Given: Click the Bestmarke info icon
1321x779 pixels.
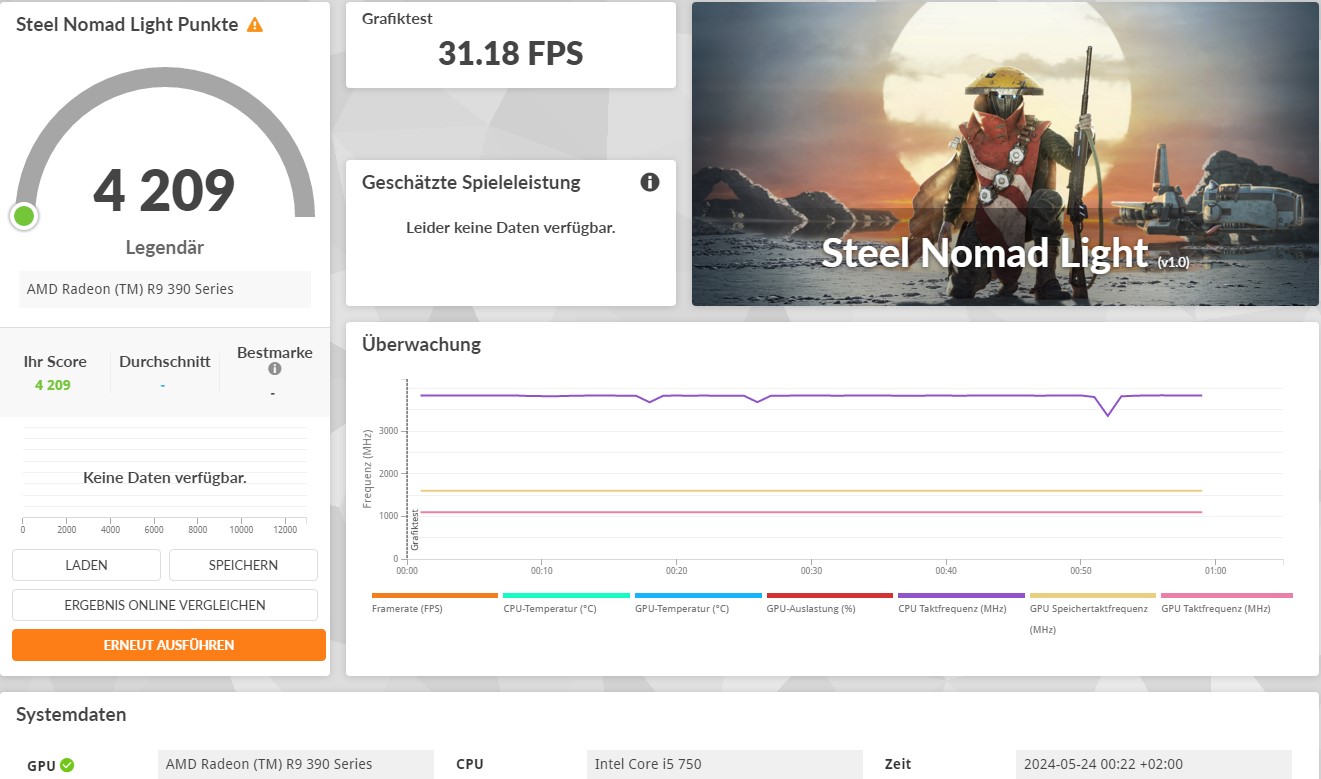Looking at the screenshot, I should click(275, 369).
